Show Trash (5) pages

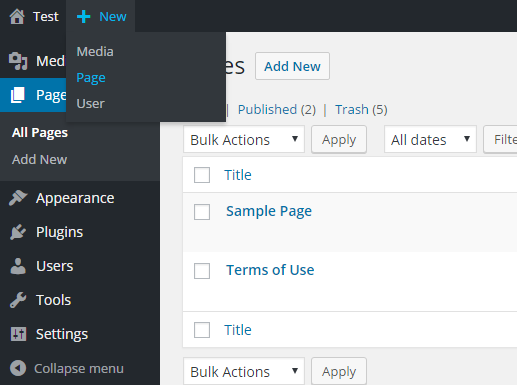coord(361,110)
